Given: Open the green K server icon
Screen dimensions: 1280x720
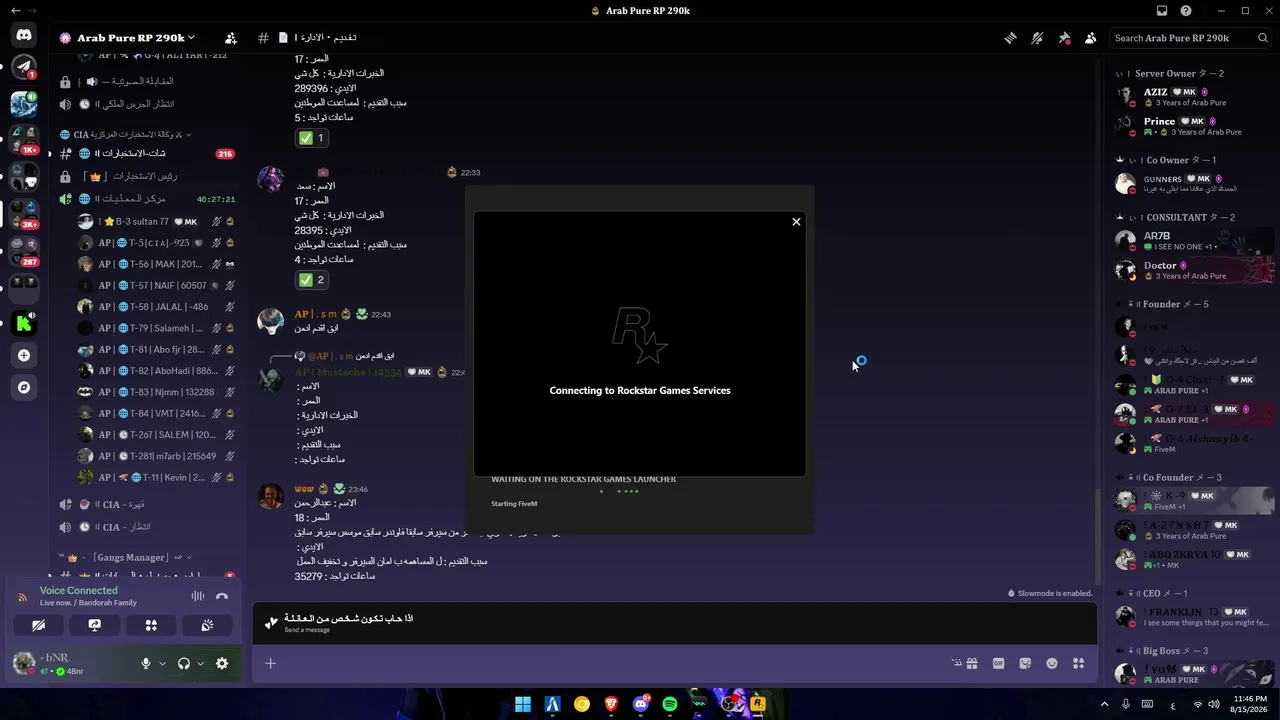Looking at the screenshot, I should 24,322.
